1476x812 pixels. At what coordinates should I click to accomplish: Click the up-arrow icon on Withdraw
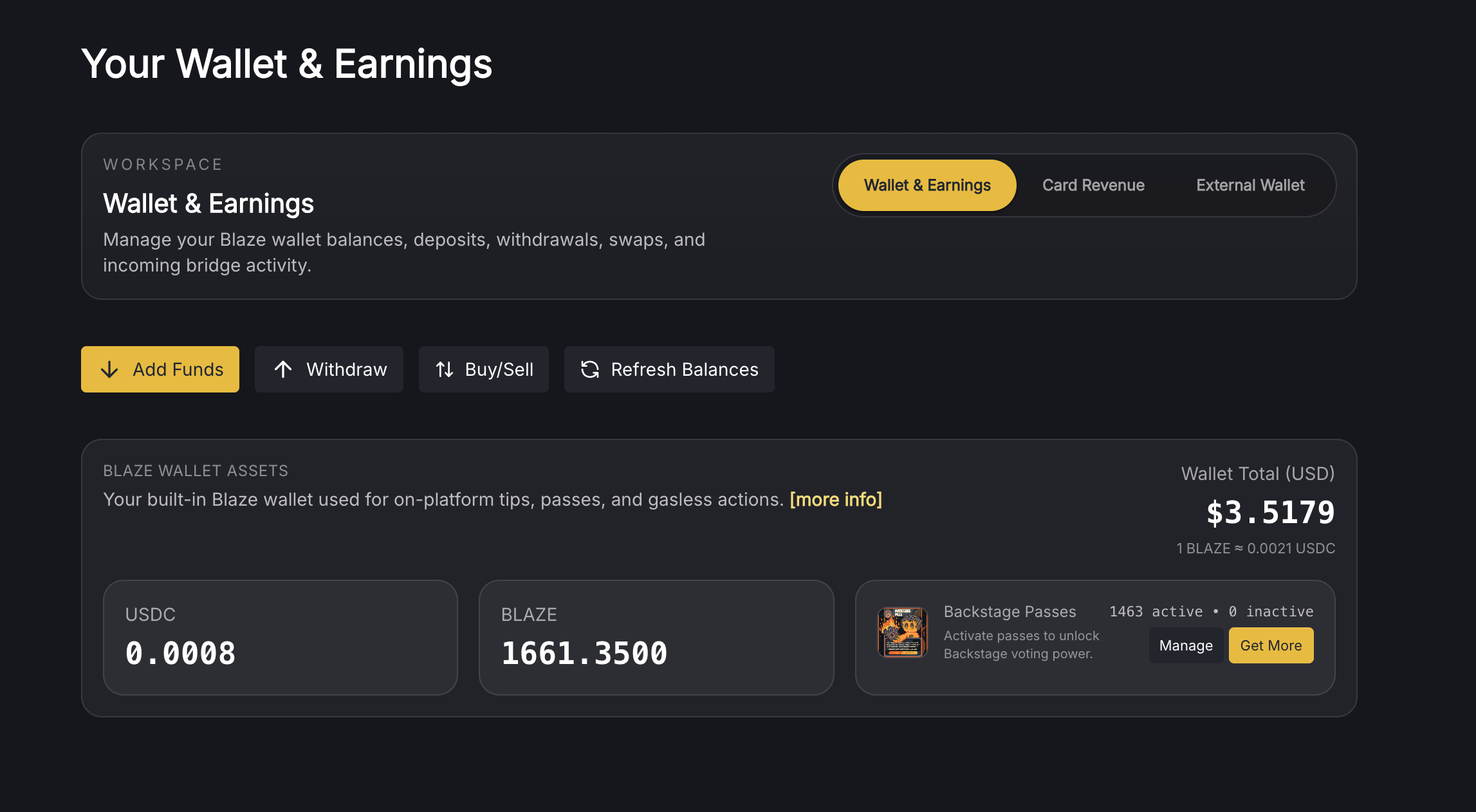click(x=283, y=369)
